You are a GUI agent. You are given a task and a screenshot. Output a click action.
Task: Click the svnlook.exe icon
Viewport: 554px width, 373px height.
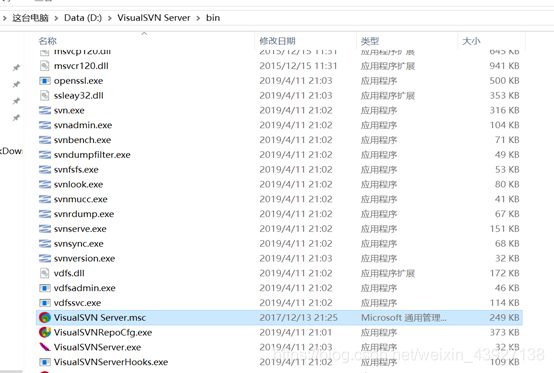45,184
